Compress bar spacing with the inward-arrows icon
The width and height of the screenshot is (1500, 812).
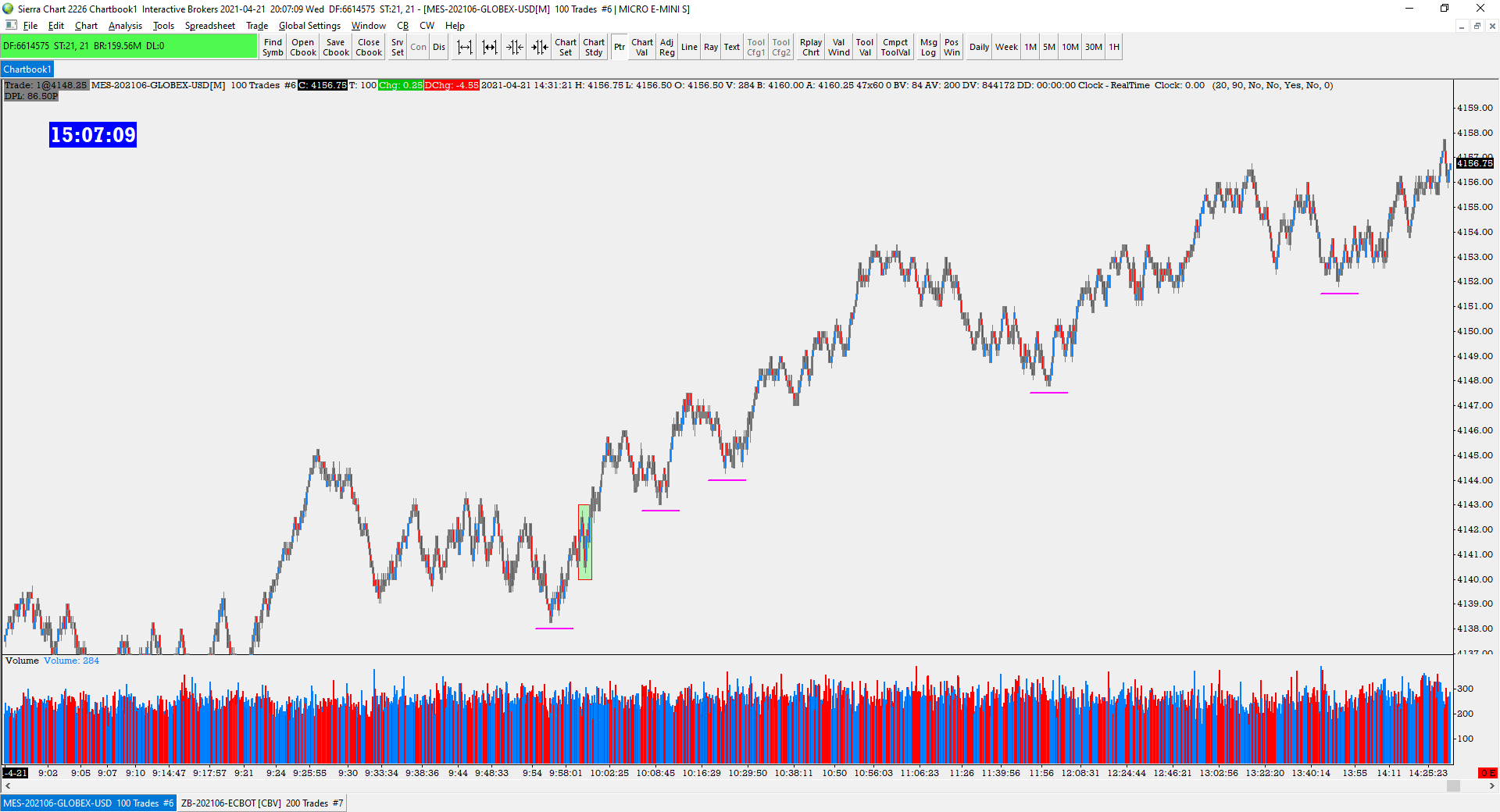[x=515, y=47]
